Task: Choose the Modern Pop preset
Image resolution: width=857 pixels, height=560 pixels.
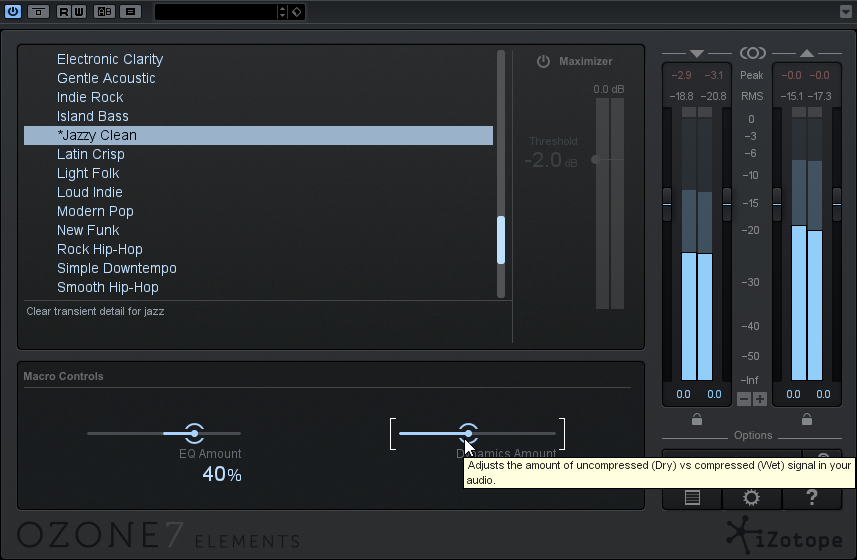Action: click(95, 211)
